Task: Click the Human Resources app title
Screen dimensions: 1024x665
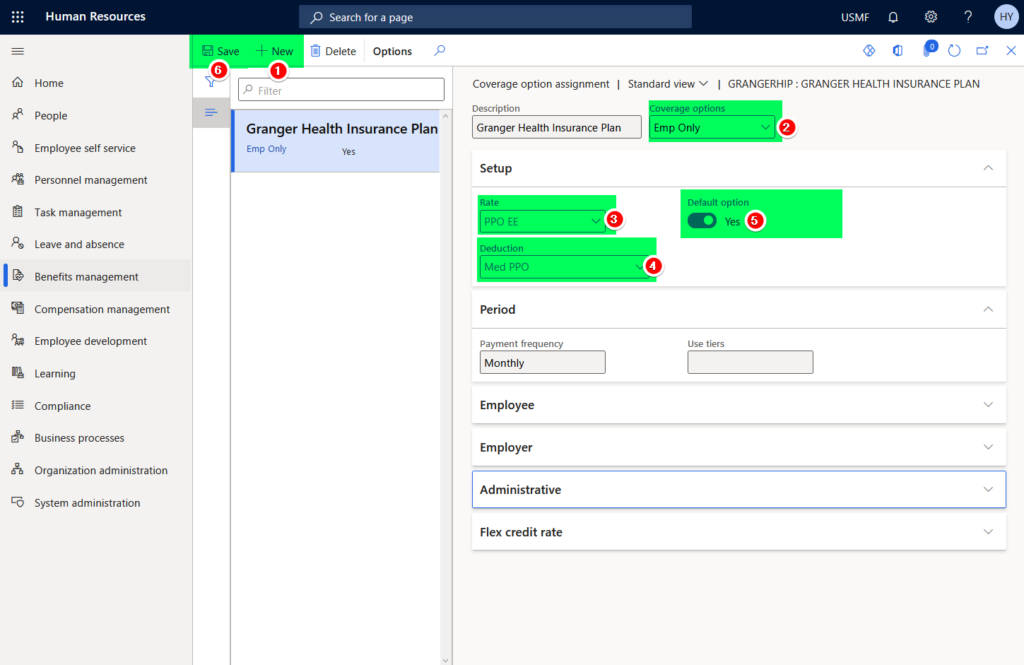Action: 95,16
